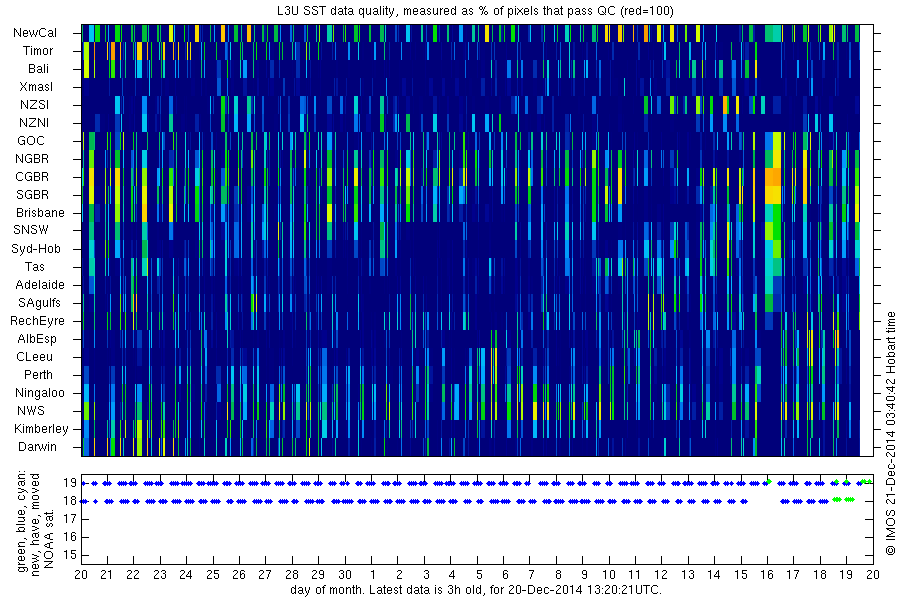Click the NZSI region label
This screenshot has width=900, height=600.
pyautogui.click(x=34, y=104)
